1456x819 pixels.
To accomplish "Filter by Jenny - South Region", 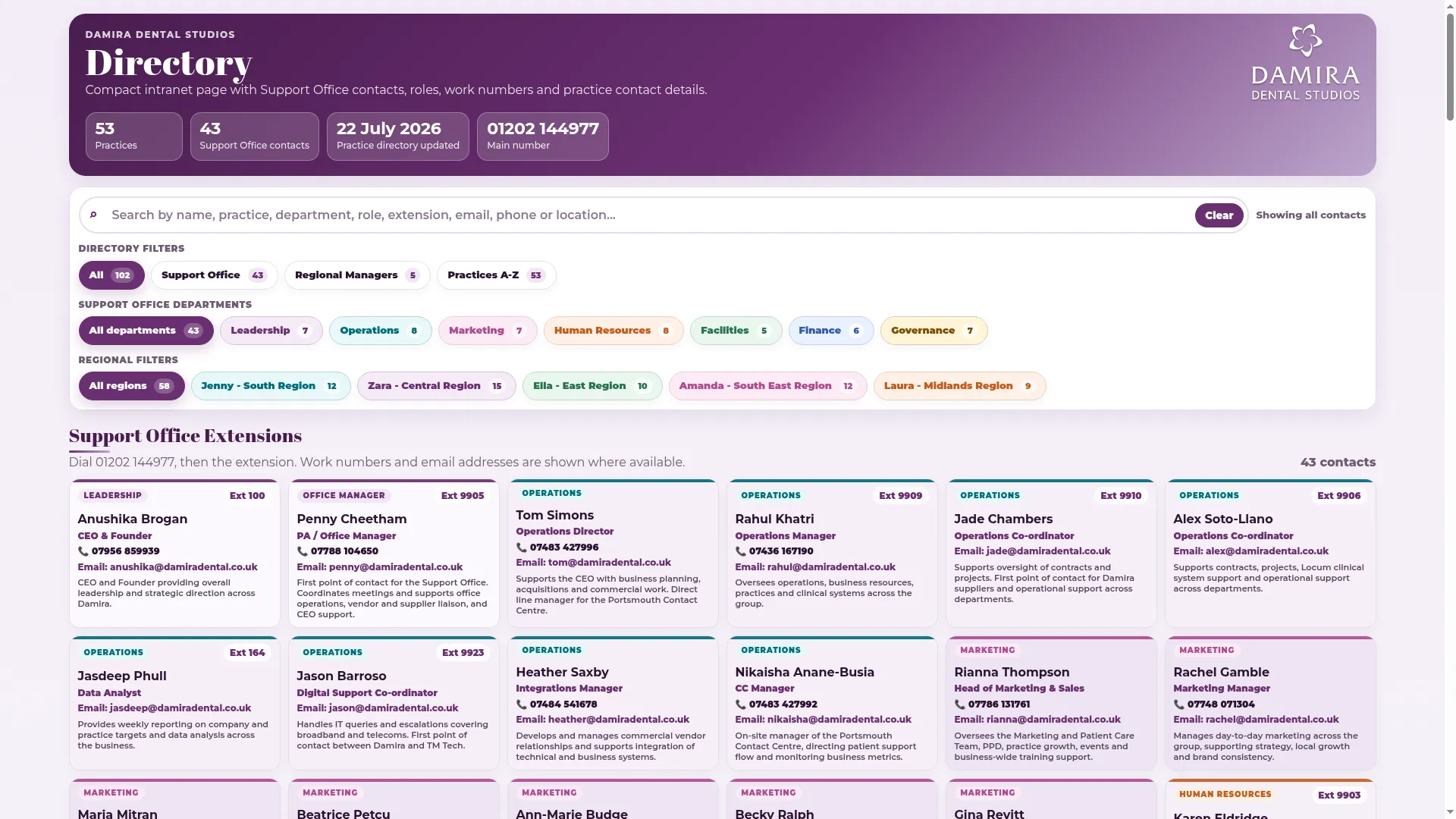I will tap(271, 386).
